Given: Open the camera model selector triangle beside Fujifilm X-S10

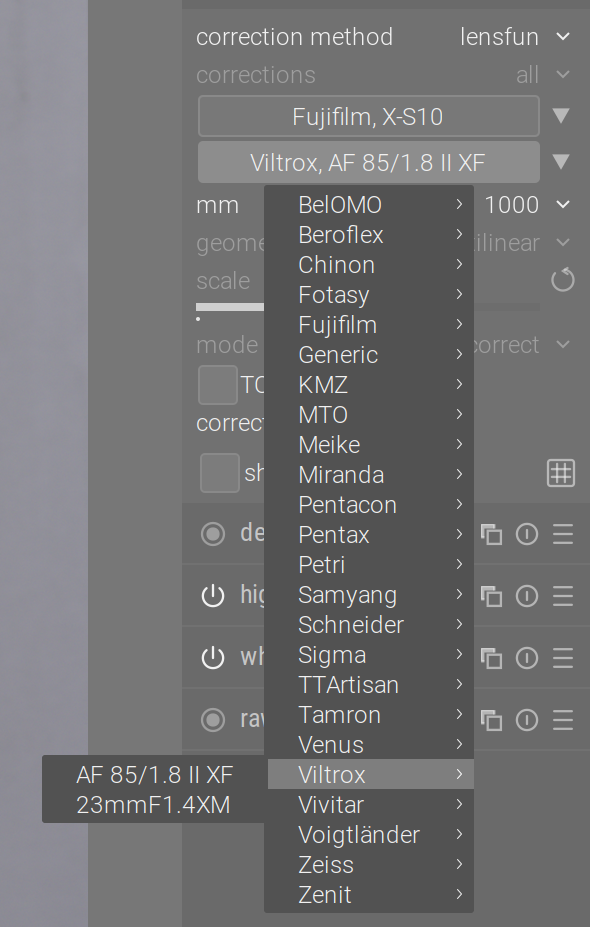Looking at the screenshot, I should pyautogui.click(x=561, y=116).
